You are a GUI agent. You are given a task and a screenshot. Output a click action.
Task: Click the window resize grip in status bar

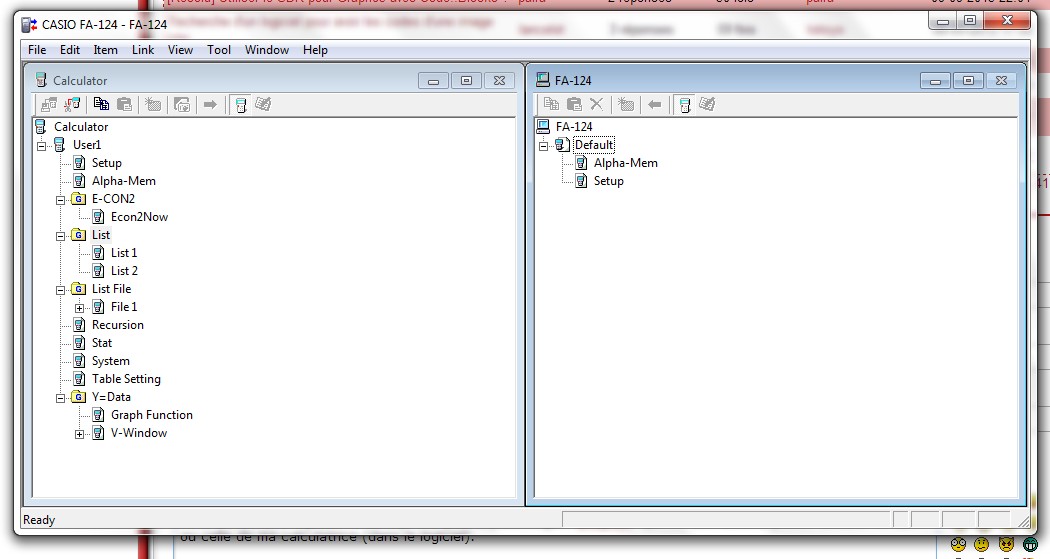1023,520
